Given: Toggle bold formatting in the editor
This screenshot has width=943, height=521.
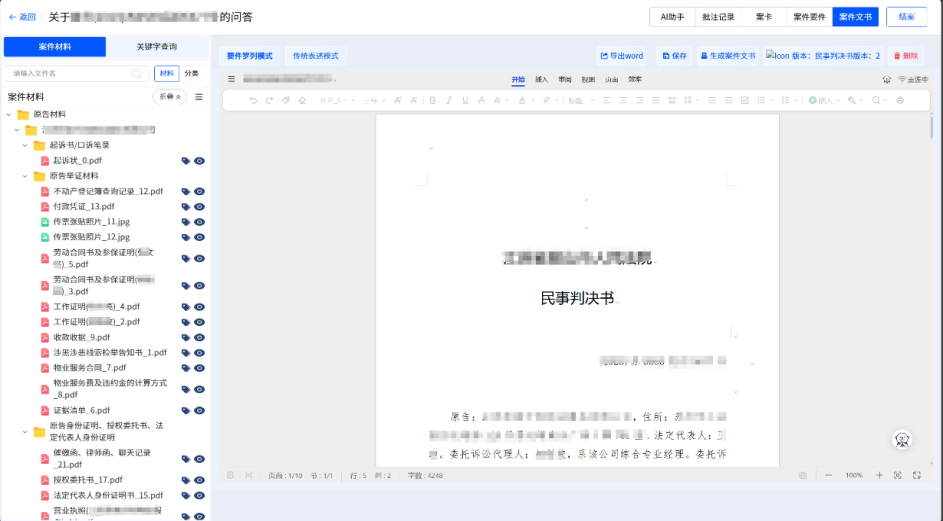Looking at the screenshot, I should tap(433, 100).
